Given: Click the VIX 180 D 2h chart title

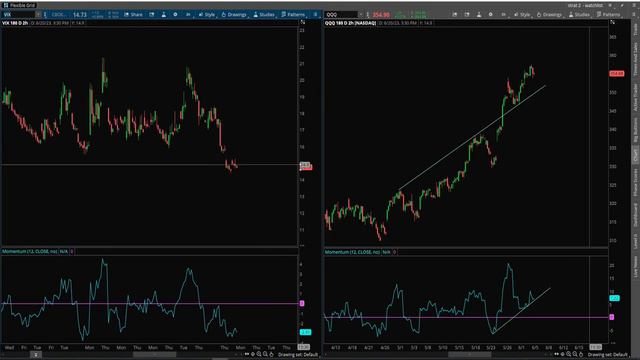Looking at the screenshot, I should (15, 23).
